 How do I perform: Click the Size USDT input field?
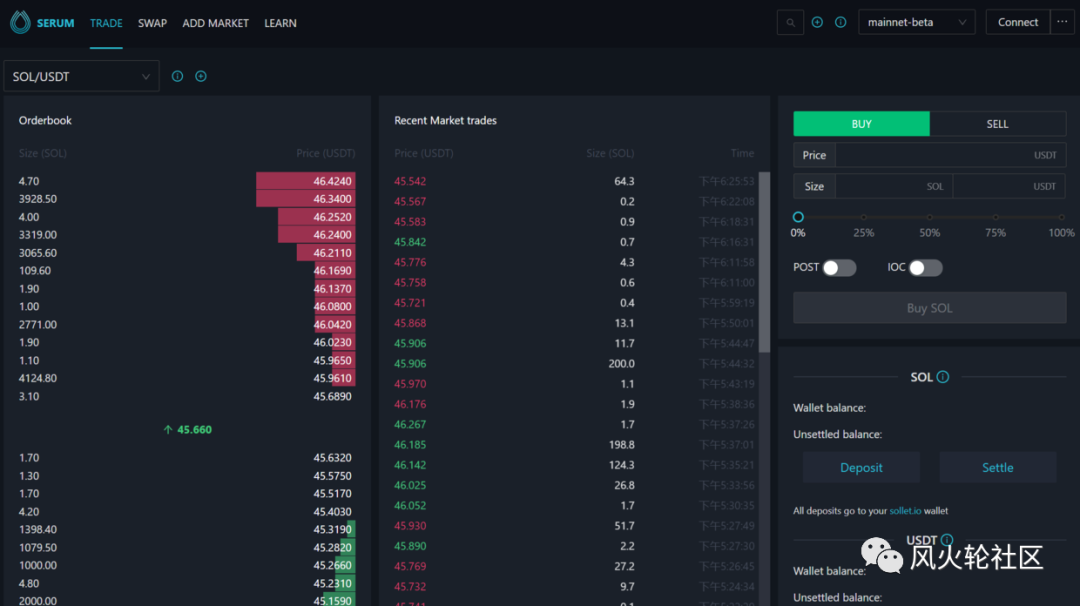click(1009, 186)
